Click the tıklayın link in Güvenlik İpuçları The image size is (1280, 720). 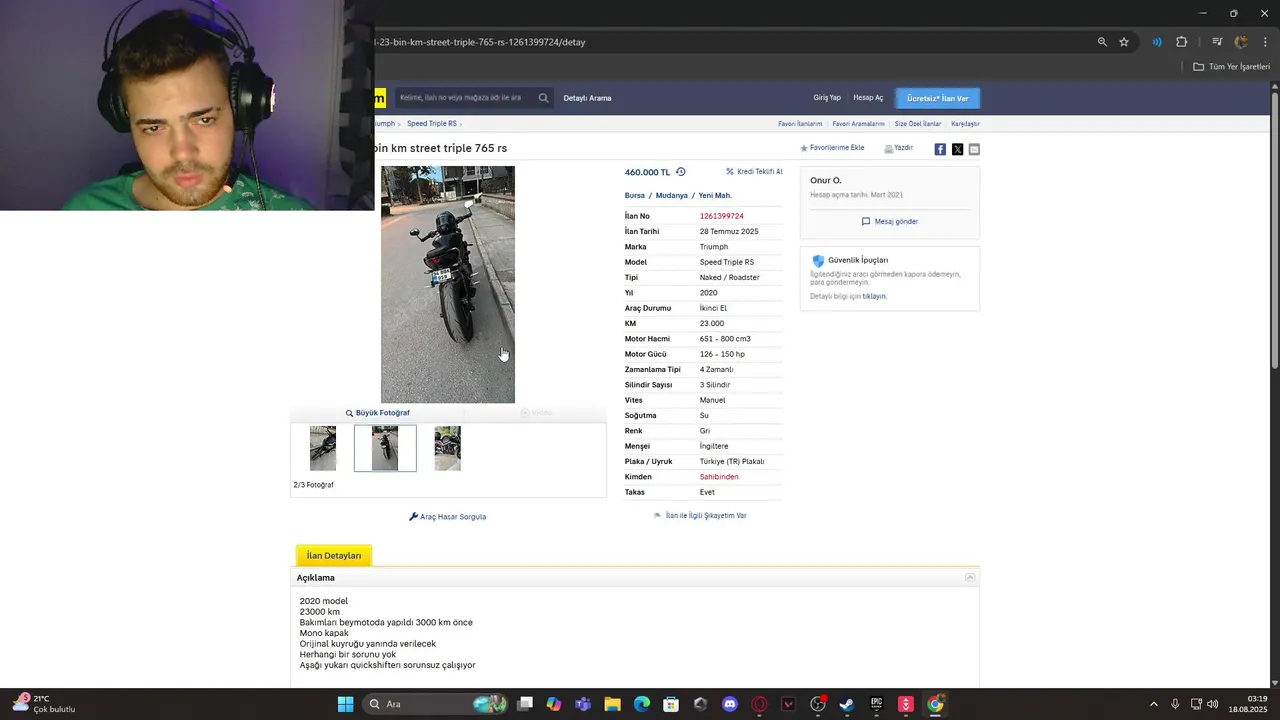click(x=874, y=297)
